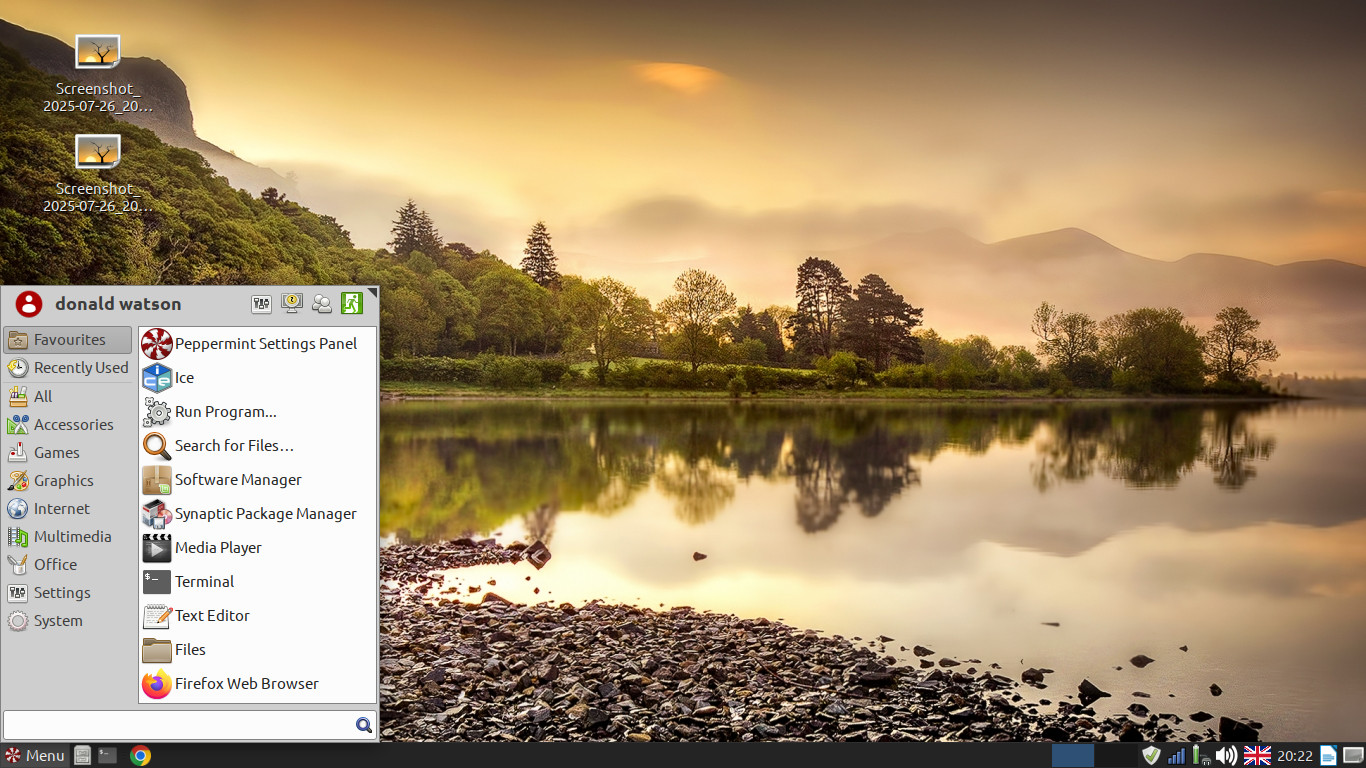Click the Menu button on taskbar
This screenshot has height=768, width=1366.
point(35,756)
